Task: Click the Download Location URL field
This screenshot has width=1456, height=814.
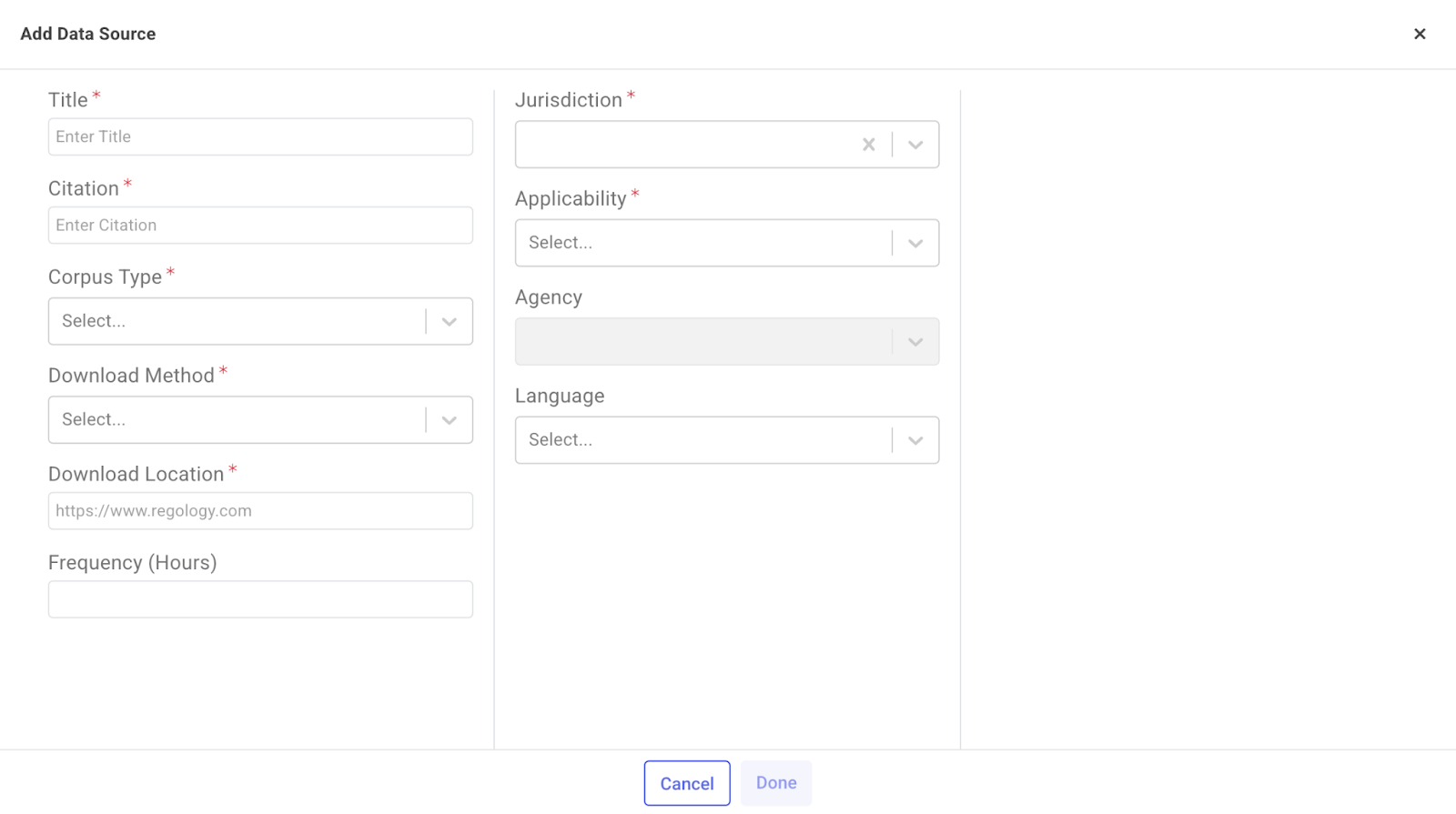Action: (x=260, y=511)
